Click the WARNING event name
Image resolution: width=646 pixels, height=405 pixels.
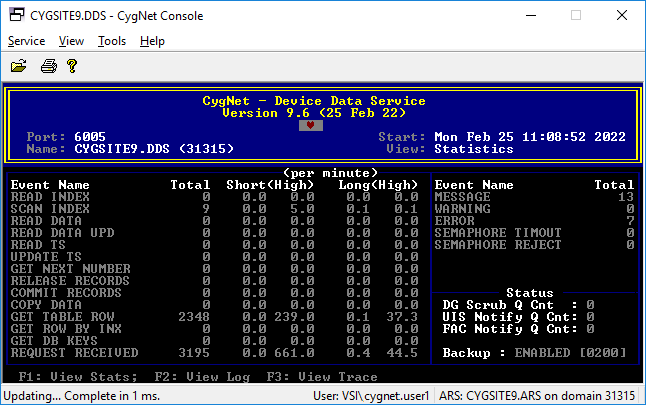pyautogui.click(x=462, y=209)
